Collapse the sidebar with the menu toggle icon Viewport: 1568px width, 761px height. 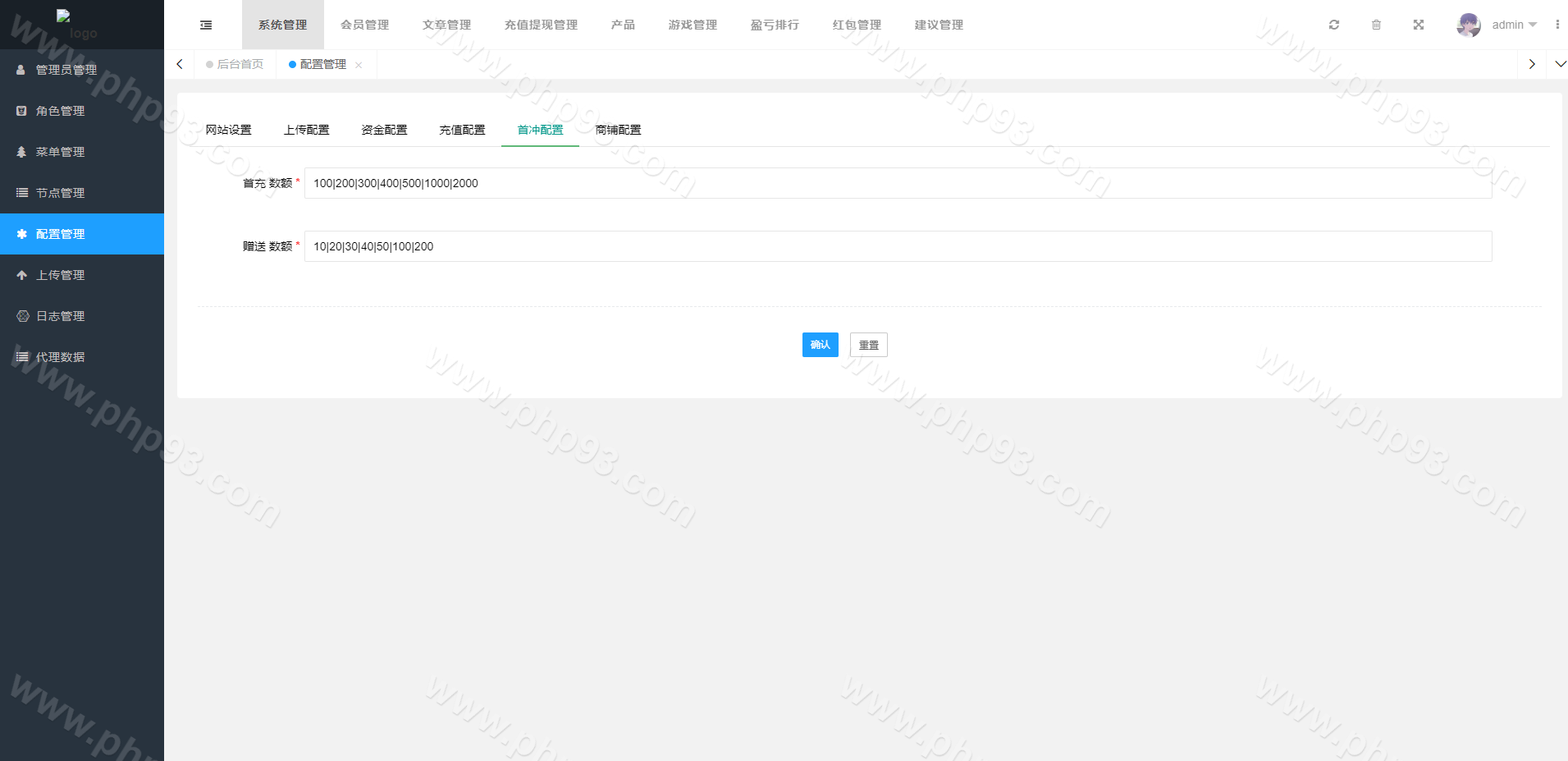[206, 25]
